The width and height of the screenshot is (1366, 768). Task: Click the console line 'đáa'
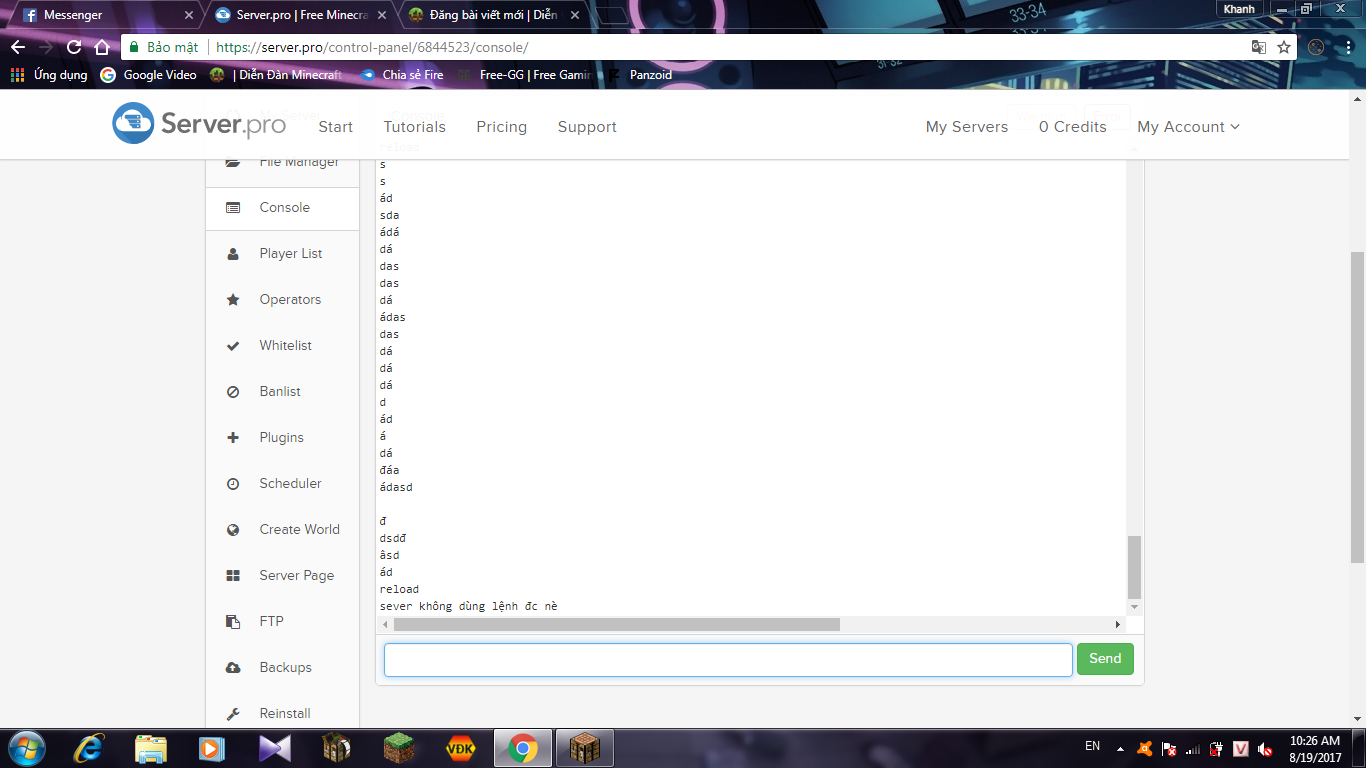coord(390,470)
